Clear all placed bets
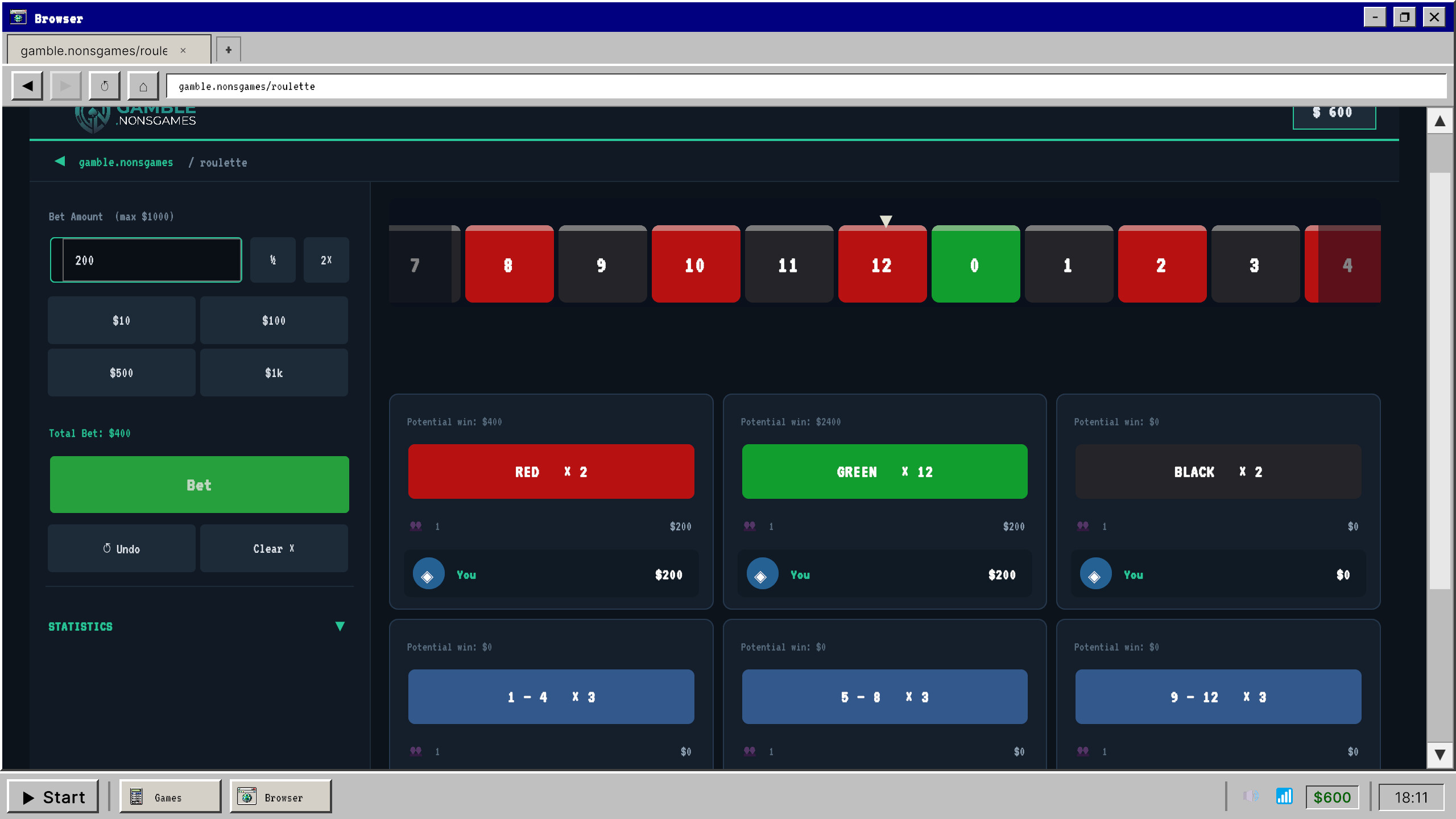 [x=274, y=548]
